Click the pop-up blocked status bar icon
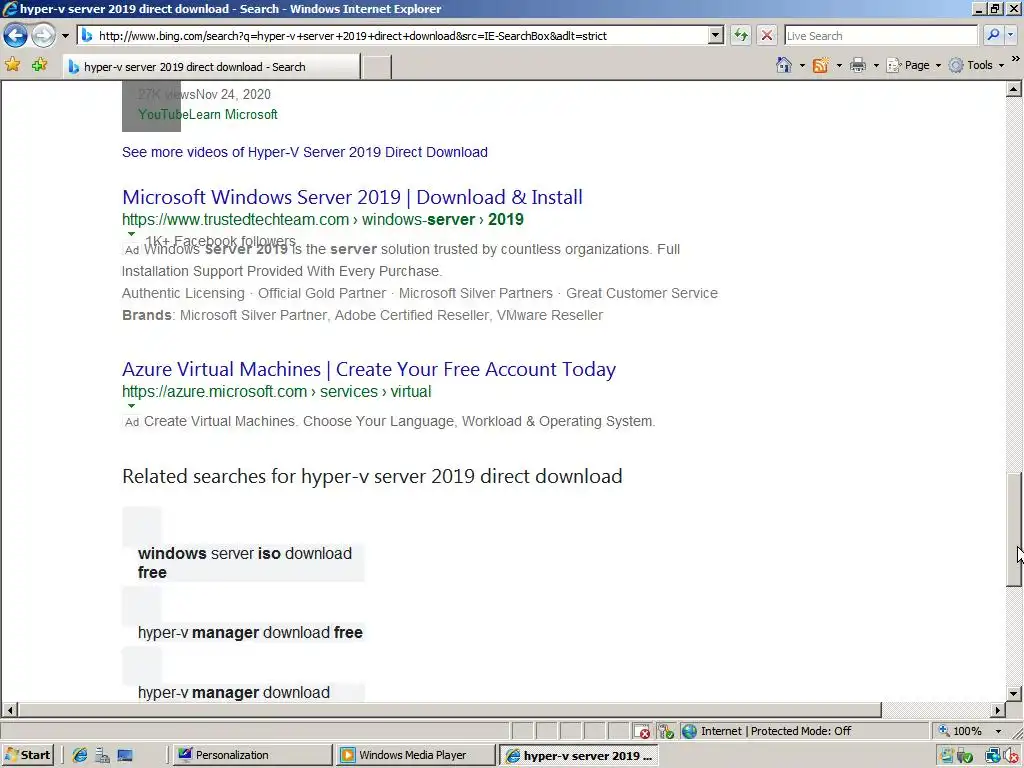 [642, 731]
